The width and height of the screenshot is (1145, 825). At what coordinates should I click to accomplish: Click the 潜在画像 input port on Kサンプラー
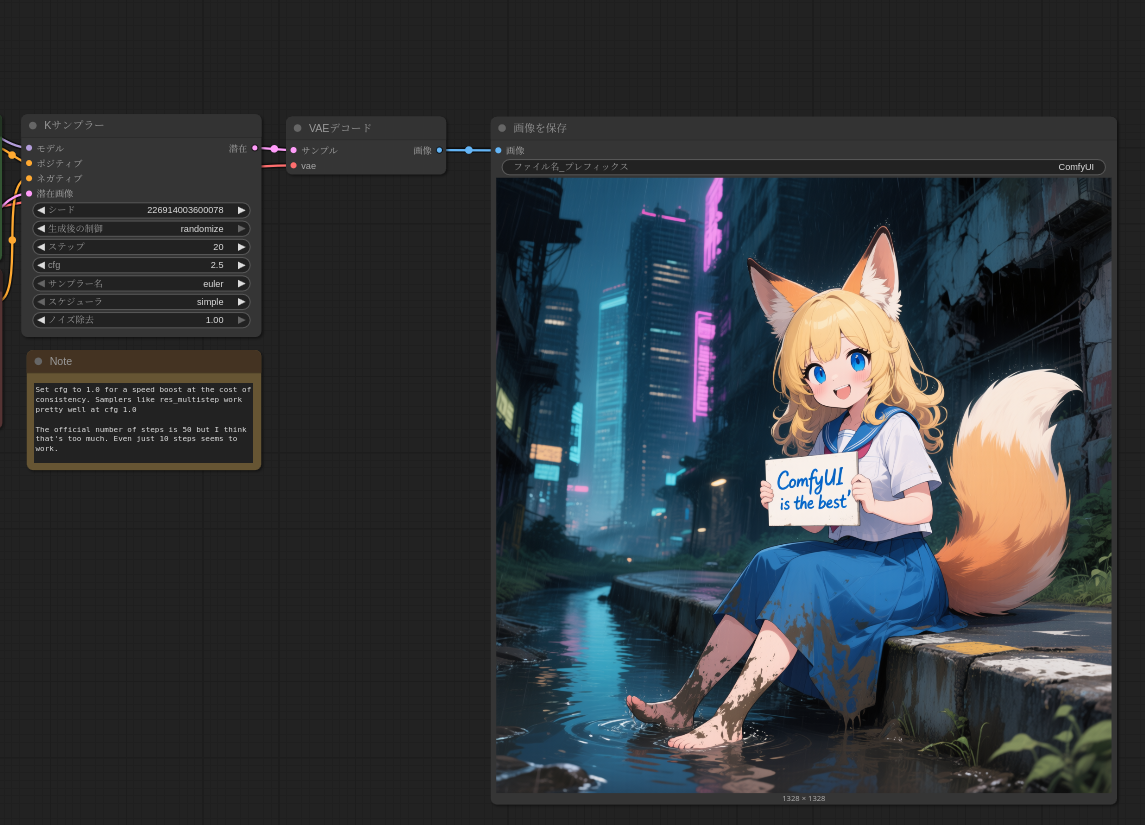click(29, 193)
